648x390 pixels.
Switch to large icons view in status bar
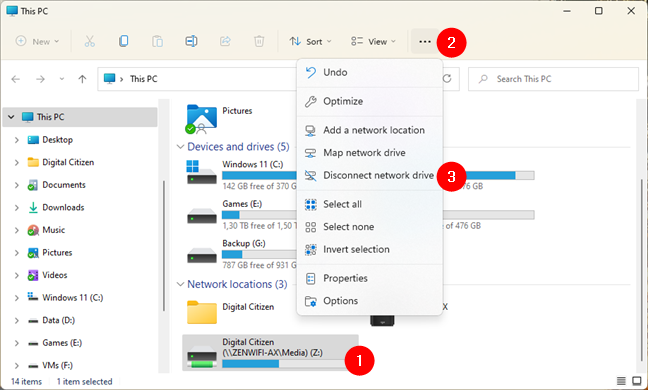tap(637, 381)
